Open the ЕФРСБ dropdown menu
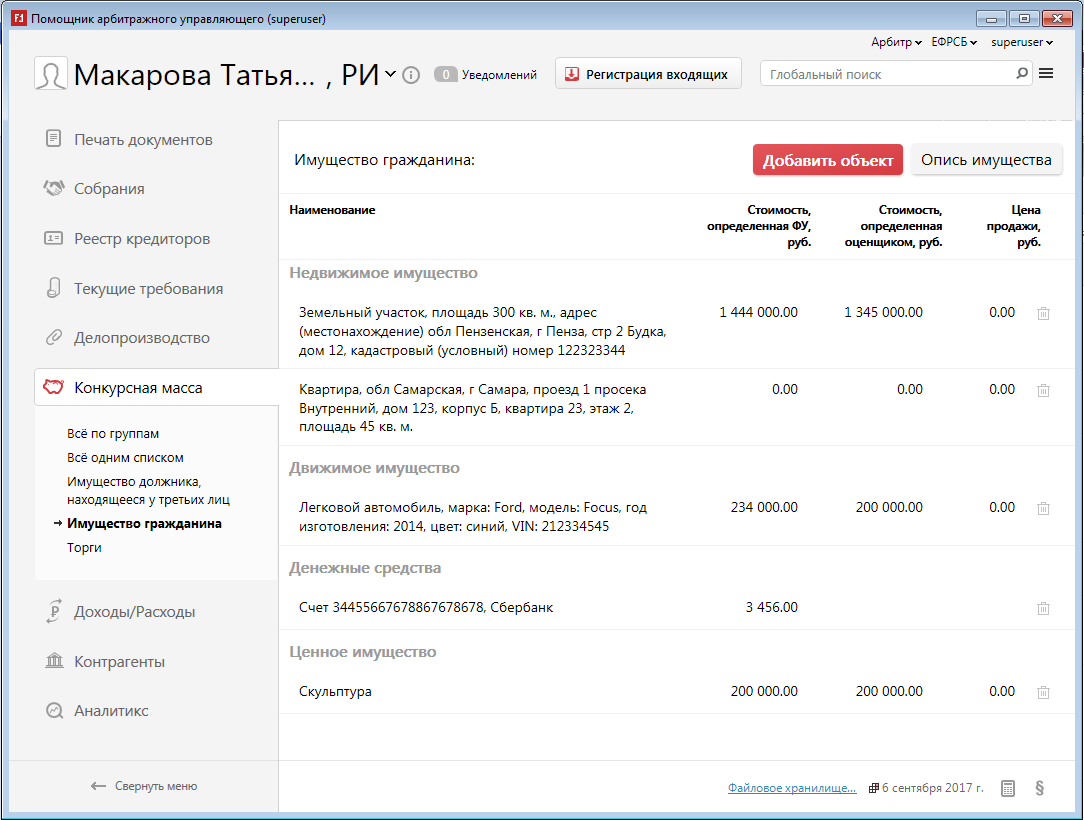This screenshot has width=1084, height=820. 953,42
